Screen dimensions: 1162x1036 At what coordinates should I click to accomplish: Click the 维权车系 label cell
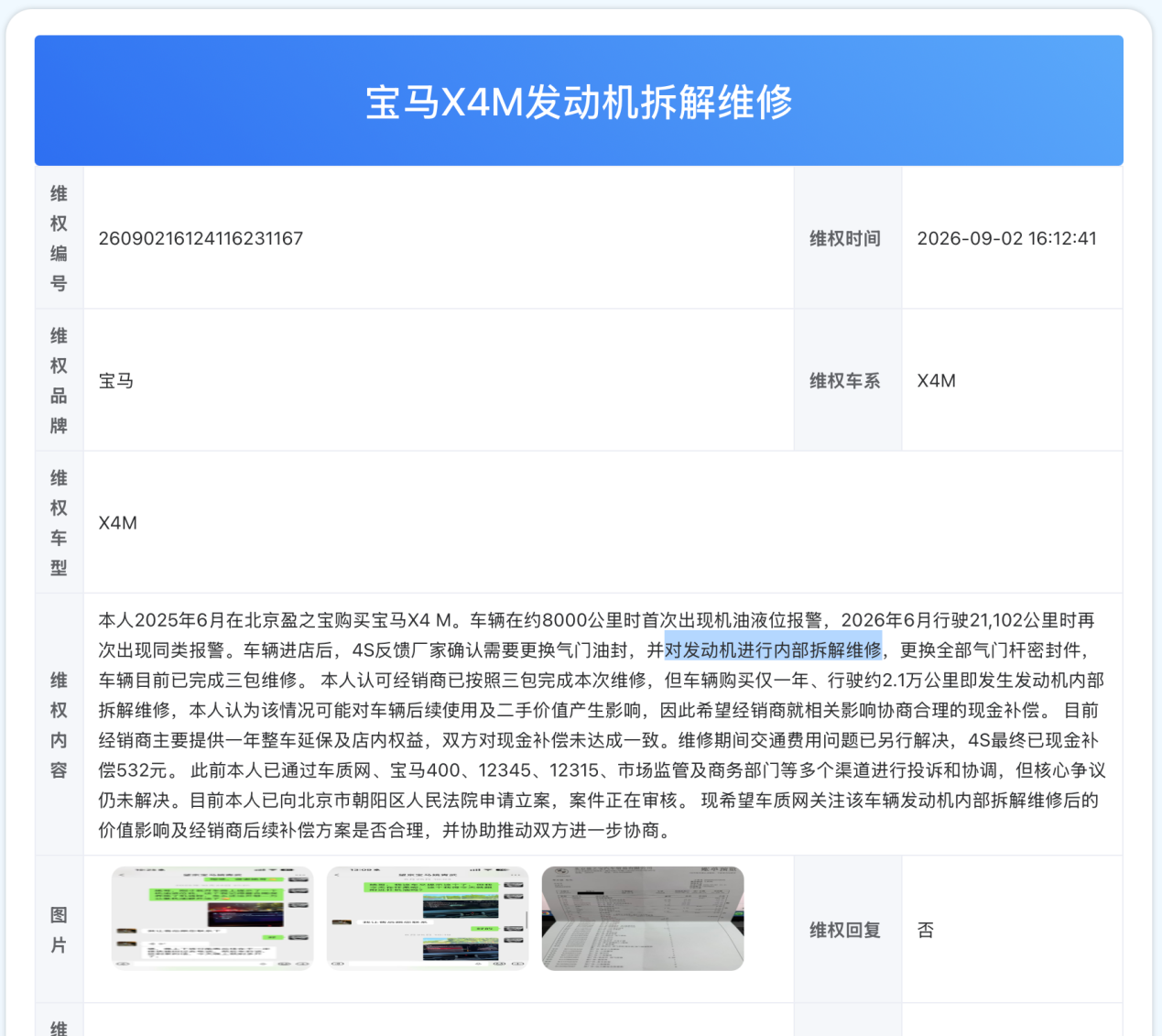(848, 380)
